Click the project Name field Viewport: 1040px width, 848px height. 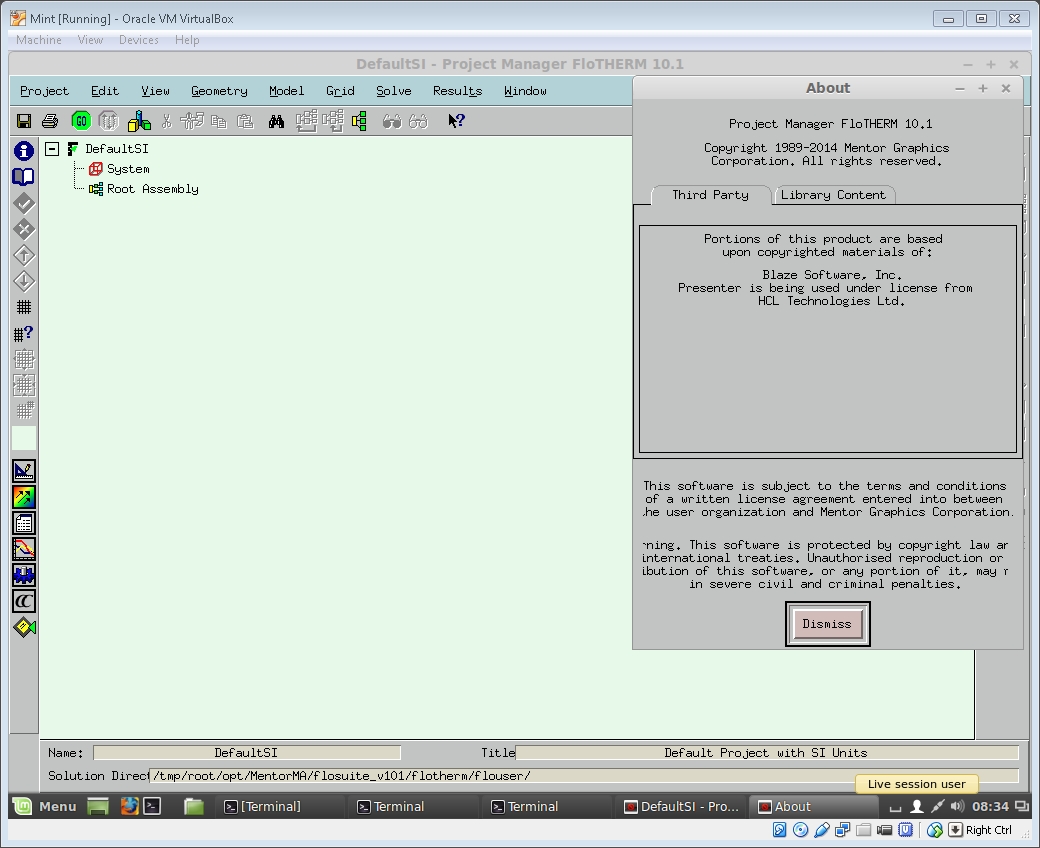(247, 753)
